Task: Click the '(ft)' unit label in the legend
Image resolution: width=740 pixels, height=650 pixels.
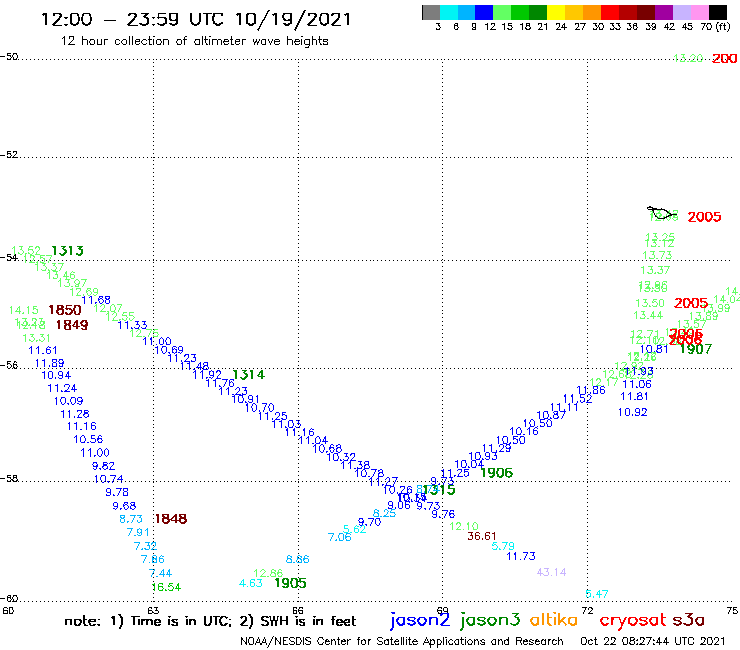Action: (723, 26)
